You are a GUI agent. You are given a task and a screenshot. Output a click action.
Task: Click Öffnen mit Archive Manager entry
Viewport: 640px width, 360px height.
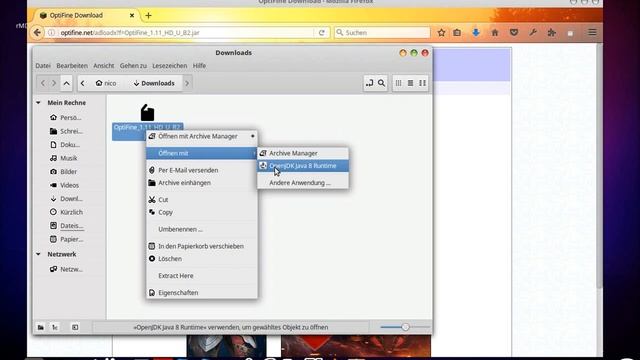(x=202, y=136)
